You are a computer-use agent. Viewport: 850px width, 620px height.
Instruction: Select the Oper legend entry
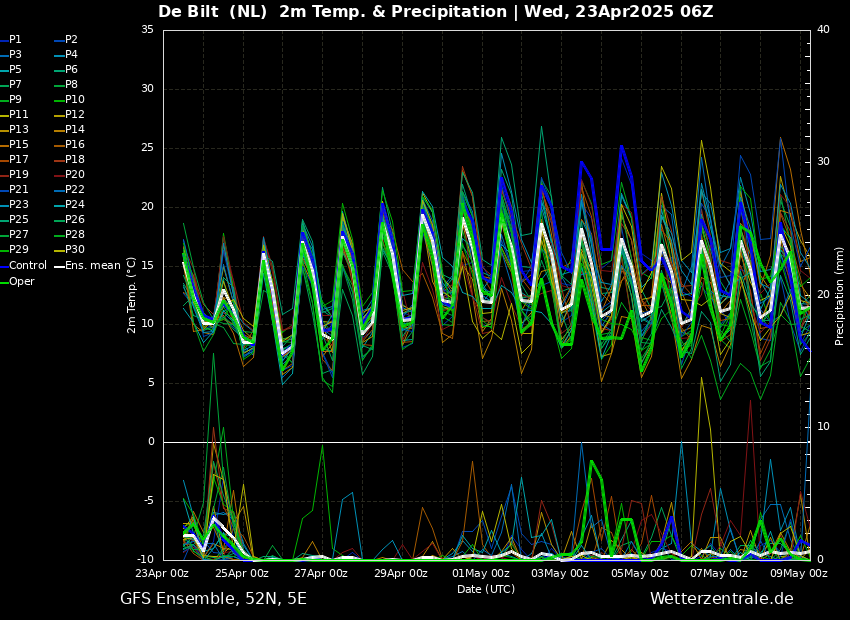(22, 281)
